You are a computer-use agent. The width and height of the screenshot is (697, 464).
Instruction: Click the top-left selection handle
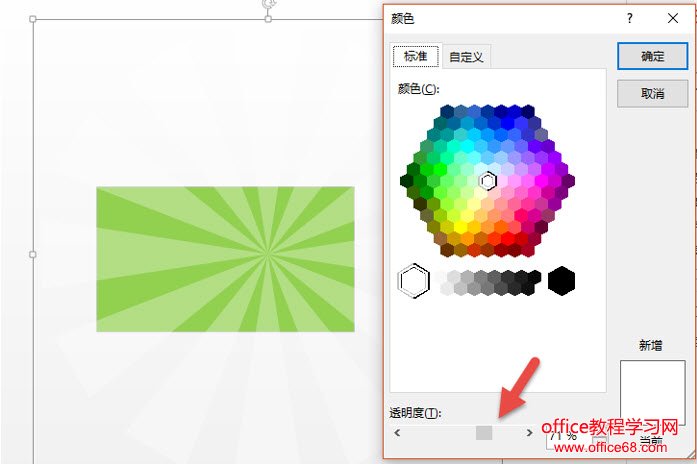[32, 19]
